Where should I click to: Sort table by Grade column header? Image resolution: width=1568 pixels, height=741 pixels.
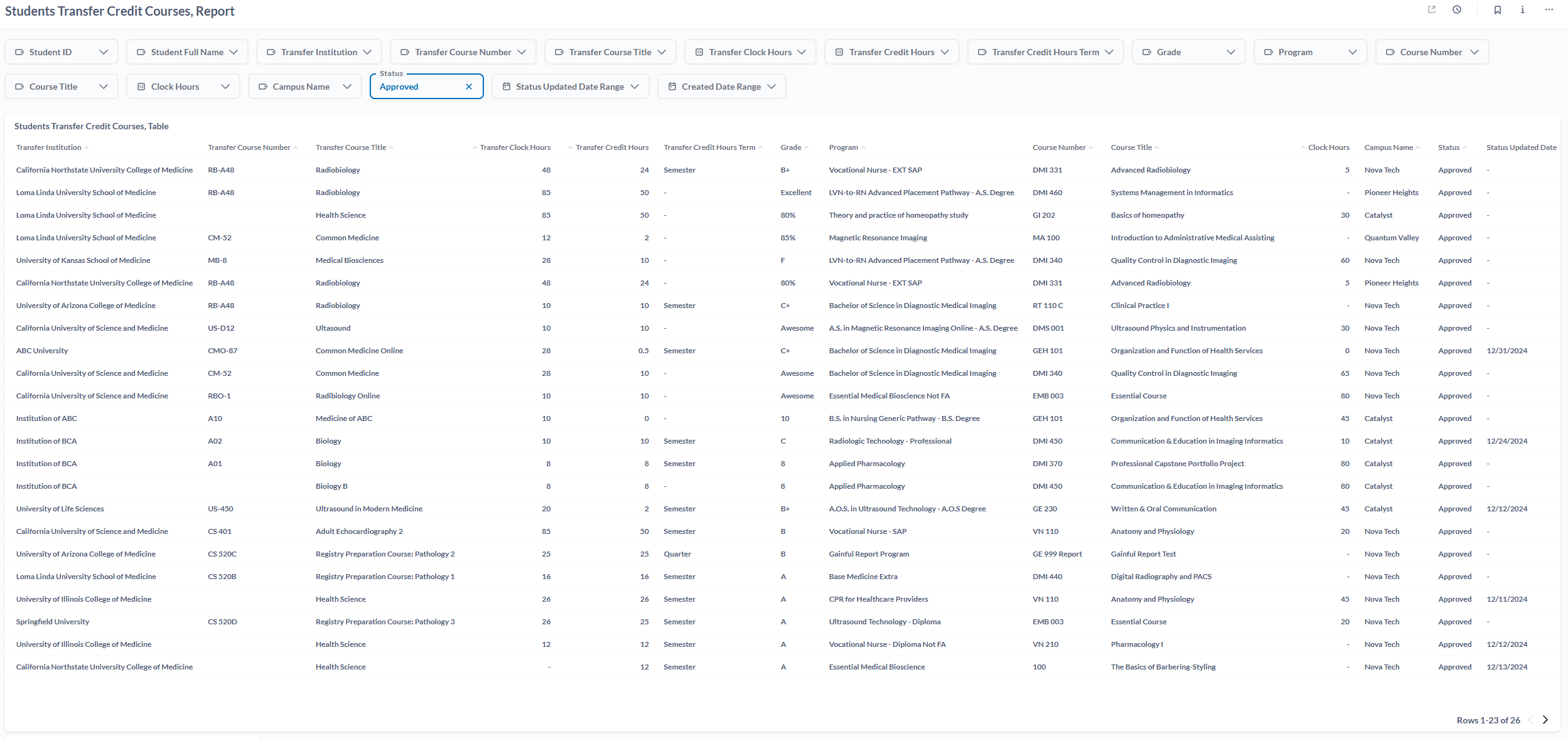tap(790, 147)
